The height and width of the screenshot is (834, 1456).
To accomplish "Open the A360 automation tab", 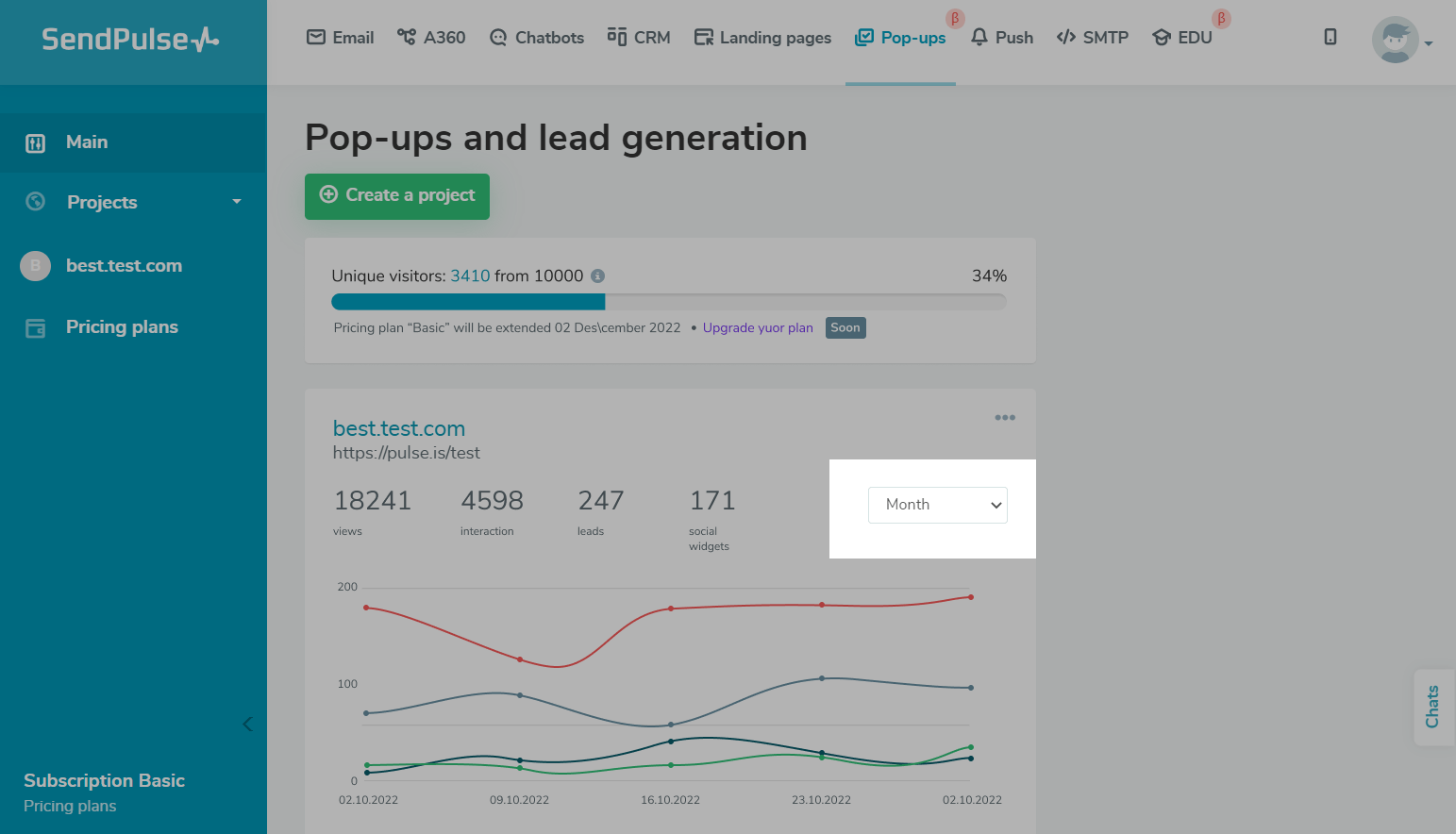I will (431, 38).
